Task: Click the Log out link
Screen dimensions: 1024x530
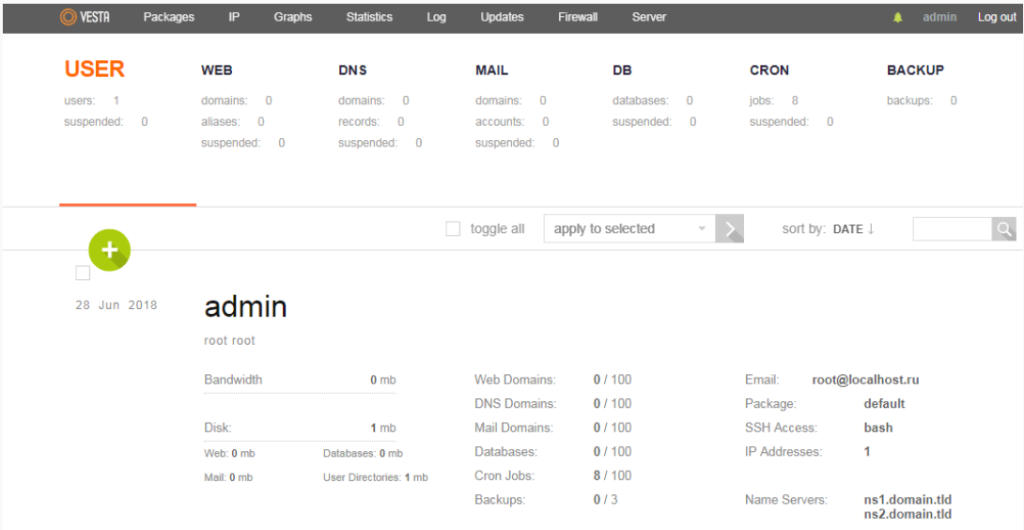Action: (996, 17)
